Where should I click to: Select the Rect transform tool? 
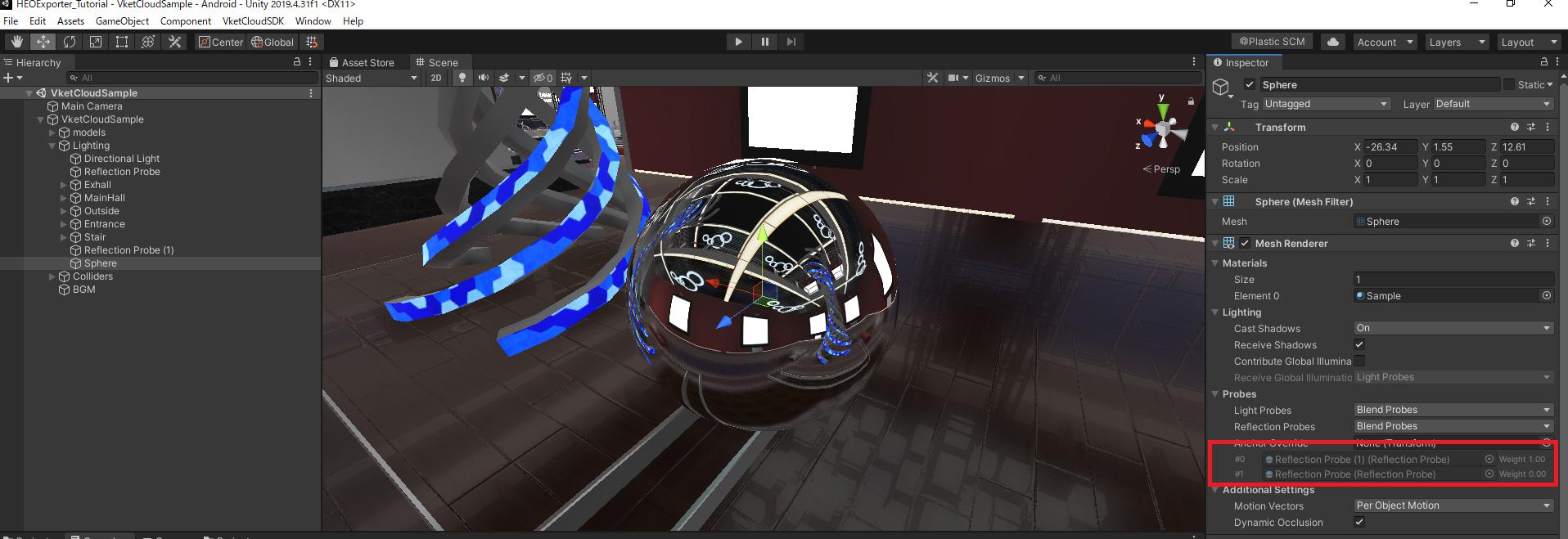[122, 42]
